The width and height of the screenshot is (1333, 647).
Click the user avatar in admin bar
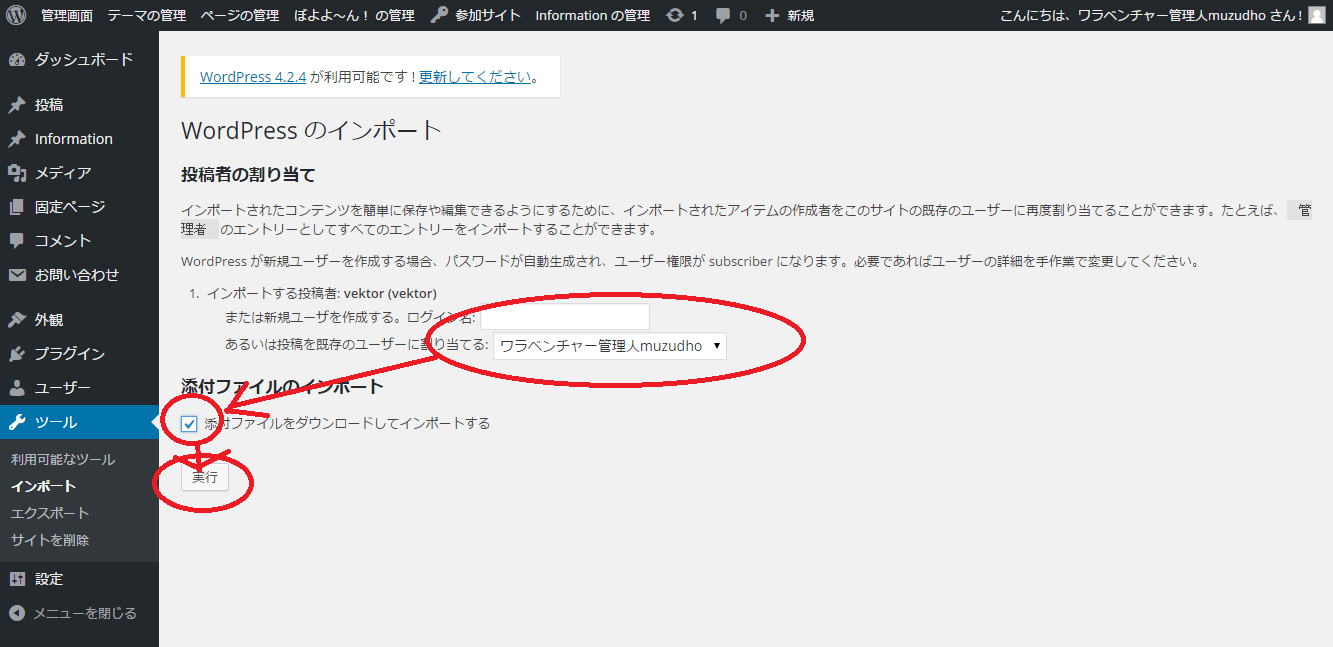pyautogui.click(x=1316, y=15)
